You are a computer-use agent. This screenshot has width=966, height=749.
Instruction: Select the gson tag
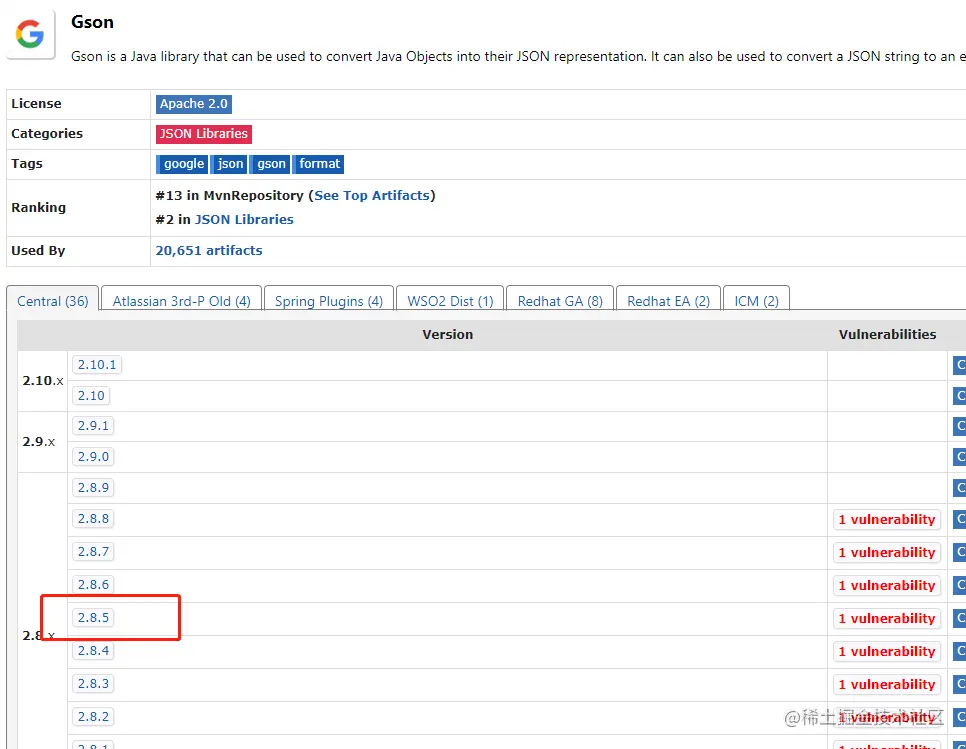click(x=270, y=164)
